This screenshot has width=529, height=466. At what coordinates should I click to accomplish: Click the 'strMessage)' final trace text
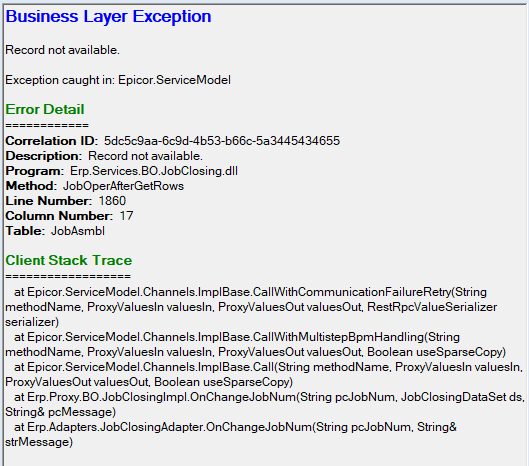click(x=39, y=442)
